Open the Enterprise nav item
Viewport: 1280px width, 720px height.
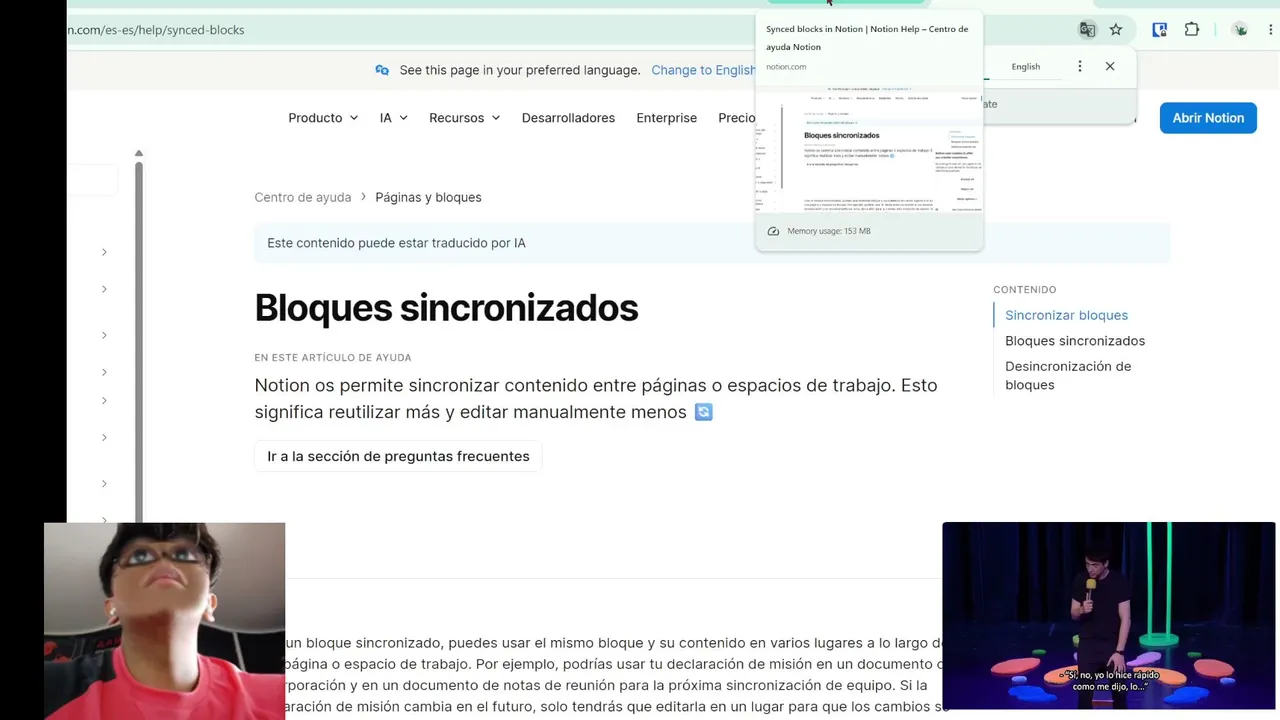[666, 118]
